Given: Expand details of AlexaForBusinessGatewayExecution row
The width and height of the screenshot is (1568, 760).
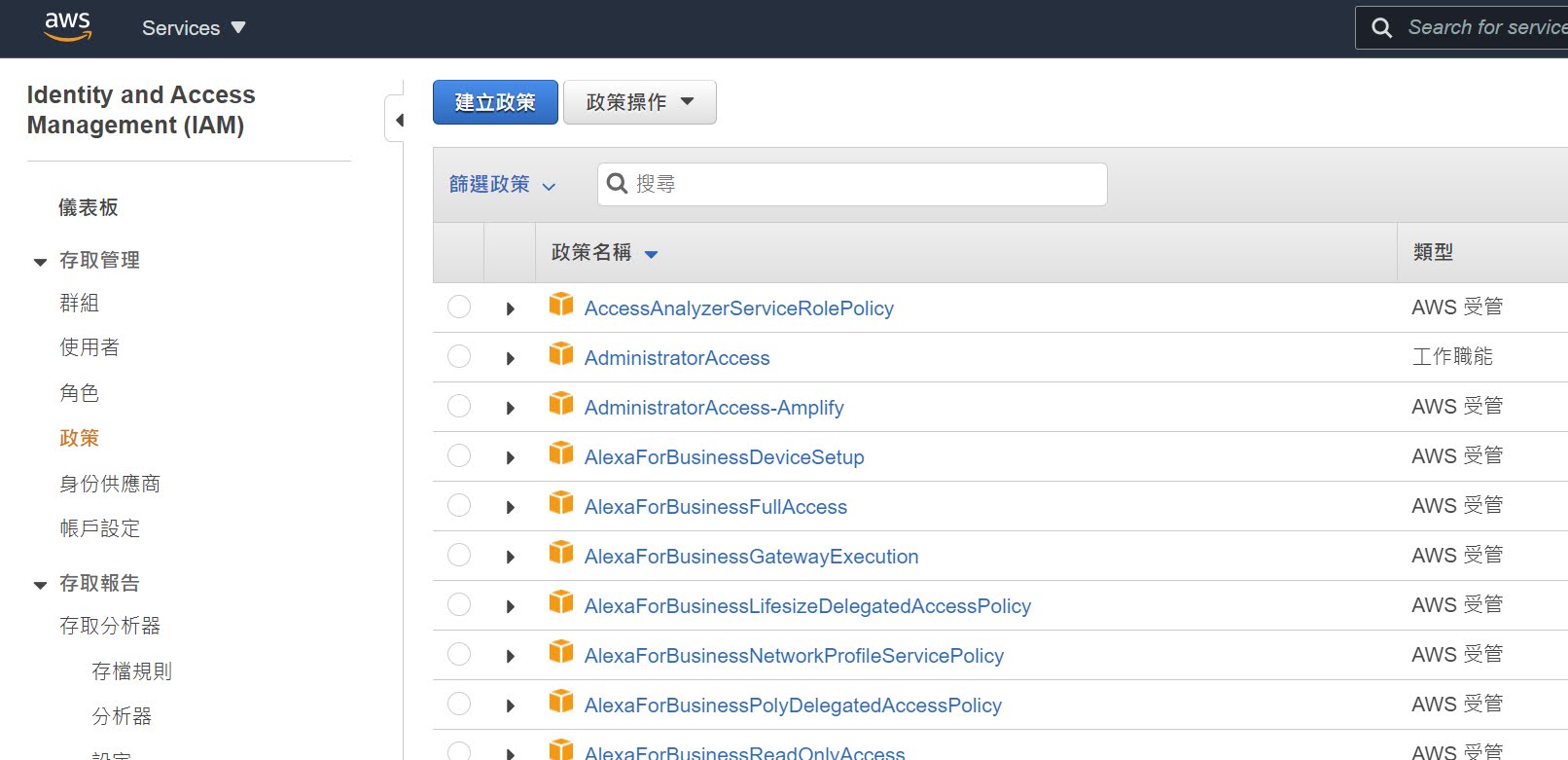Looking at the screenshot, I should tap(511, 557).
